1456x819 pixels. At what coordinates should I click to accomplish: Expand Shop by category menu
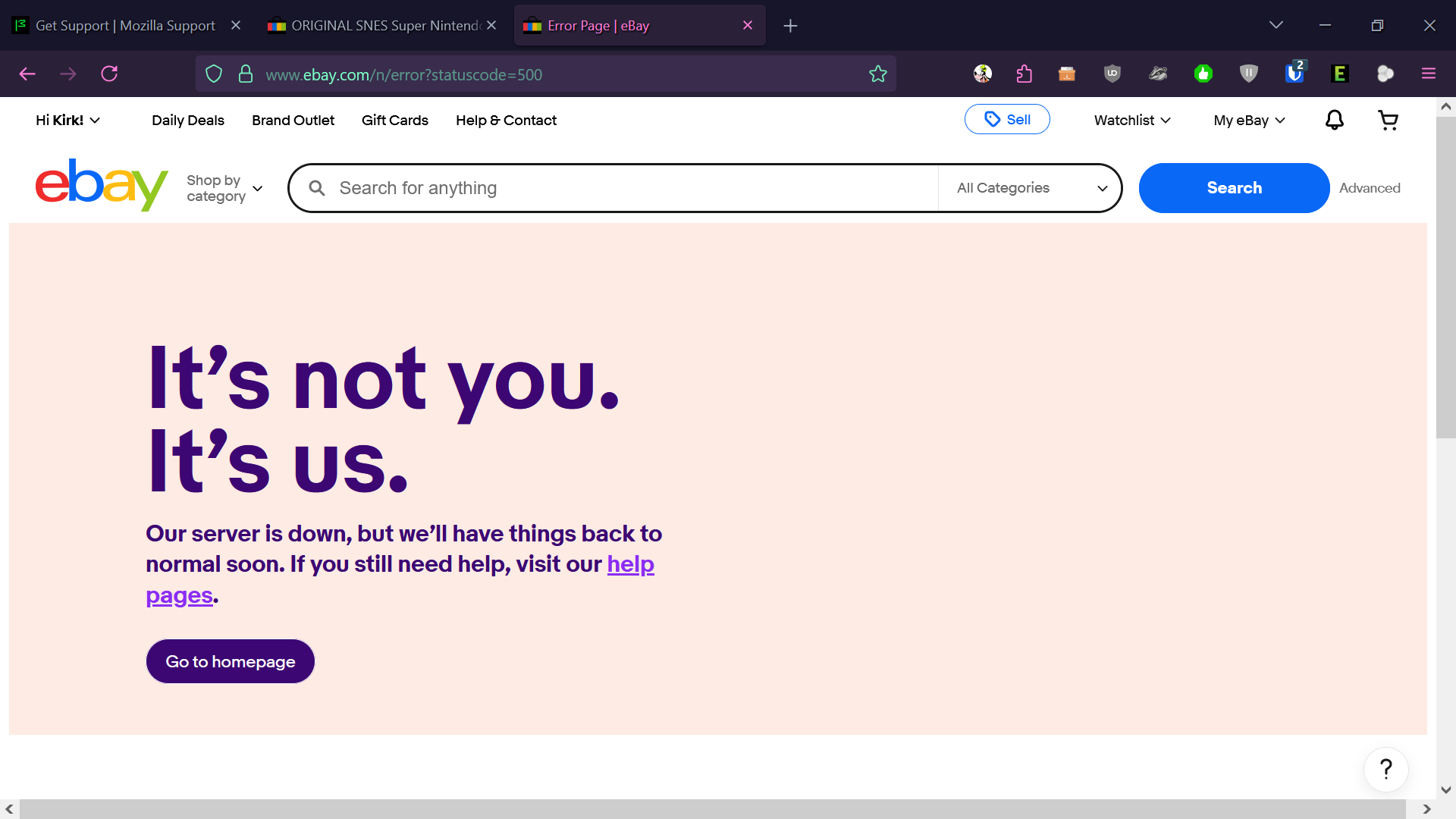224,188
